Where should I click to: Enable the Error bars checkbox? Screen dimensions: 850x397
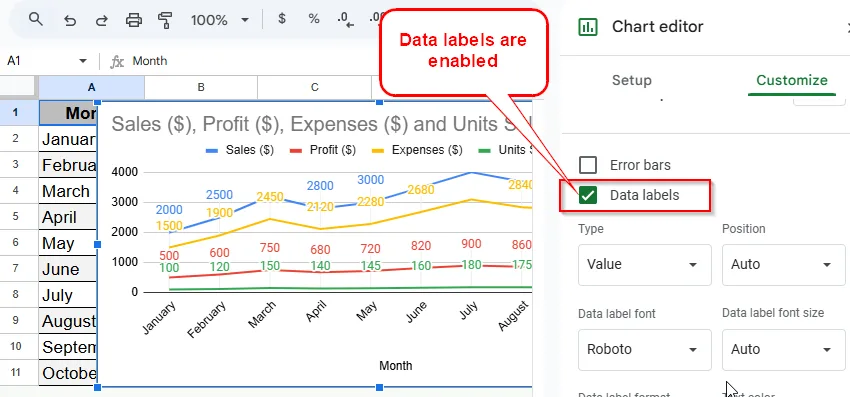click(x=588, y=165)
